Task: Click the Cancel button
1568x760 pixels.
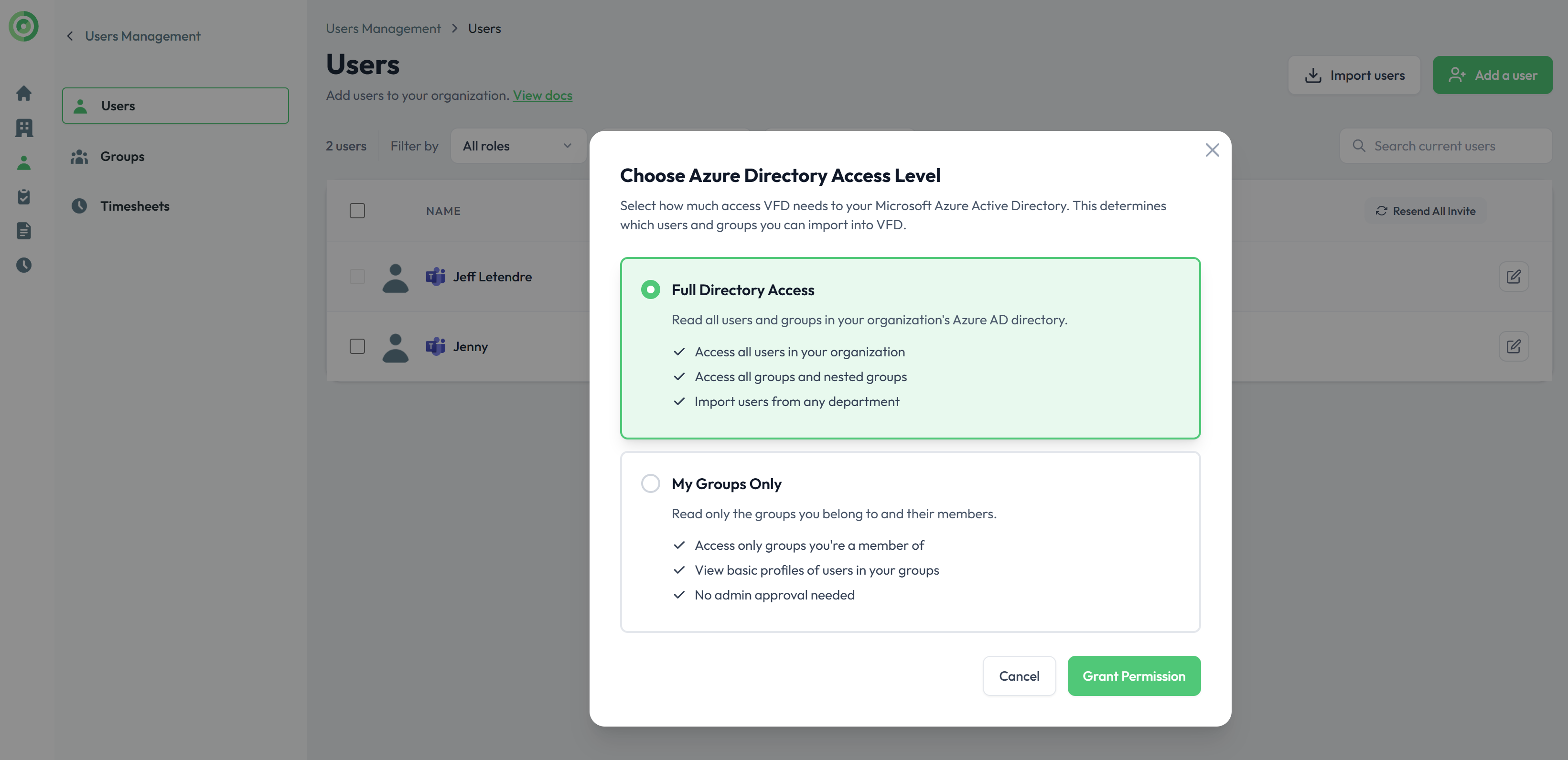Action: pos(1019,676)
